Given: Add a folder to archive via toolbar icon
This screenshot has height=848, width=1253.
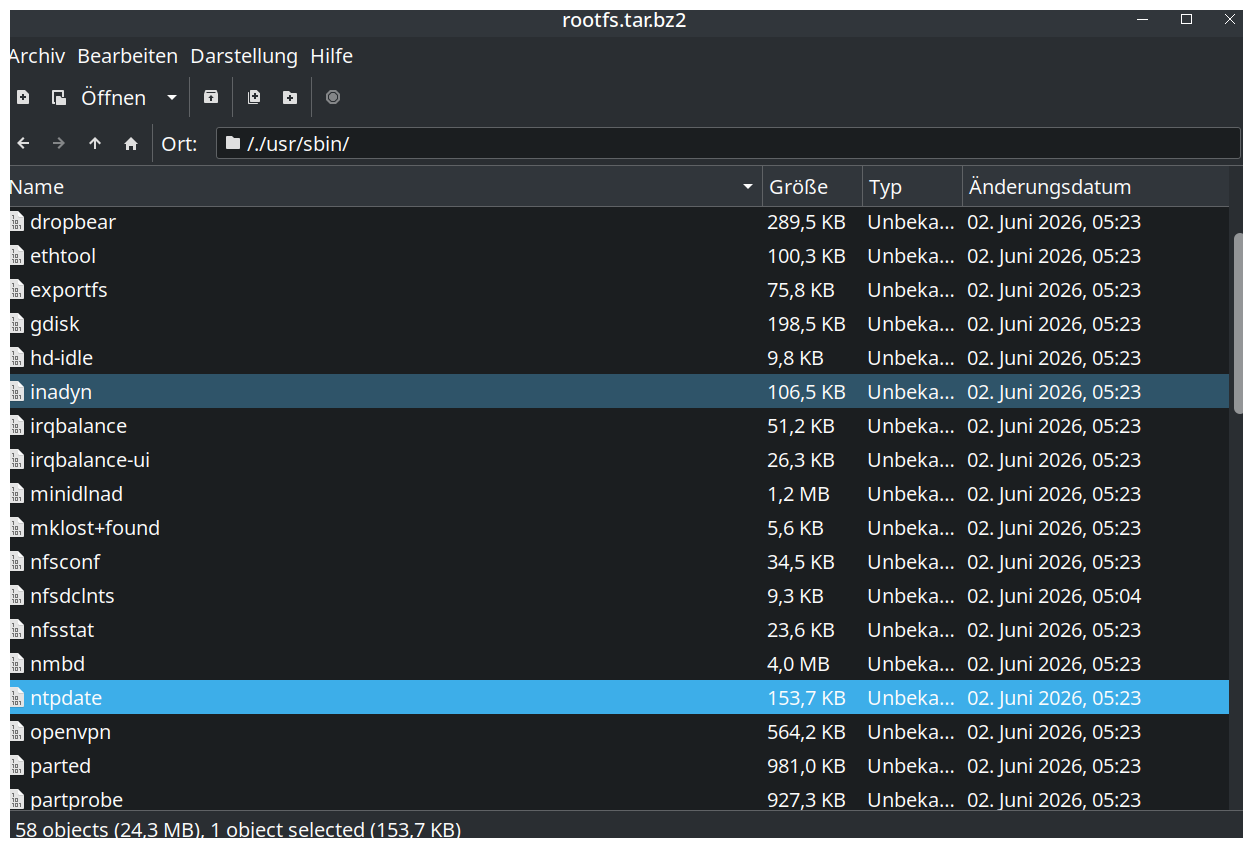Looking at the screenshot, I should pos(290,97).
